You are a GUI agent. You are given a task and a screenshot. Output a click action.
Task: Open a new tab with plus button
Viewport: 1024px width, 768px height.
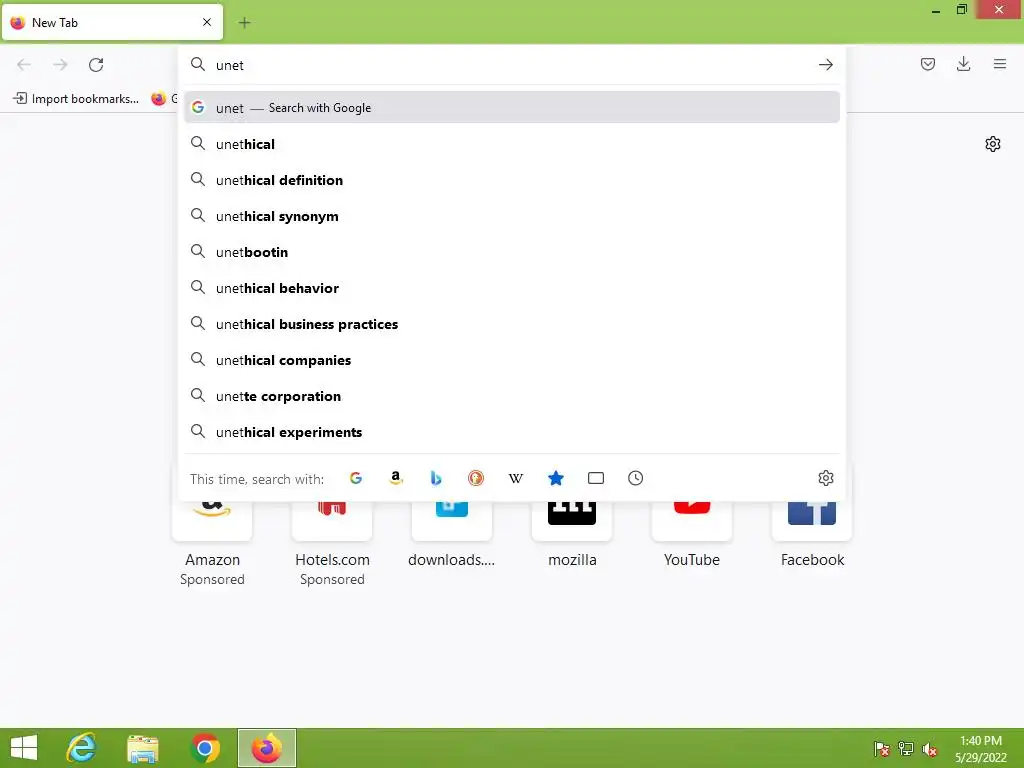click(244, 23)
